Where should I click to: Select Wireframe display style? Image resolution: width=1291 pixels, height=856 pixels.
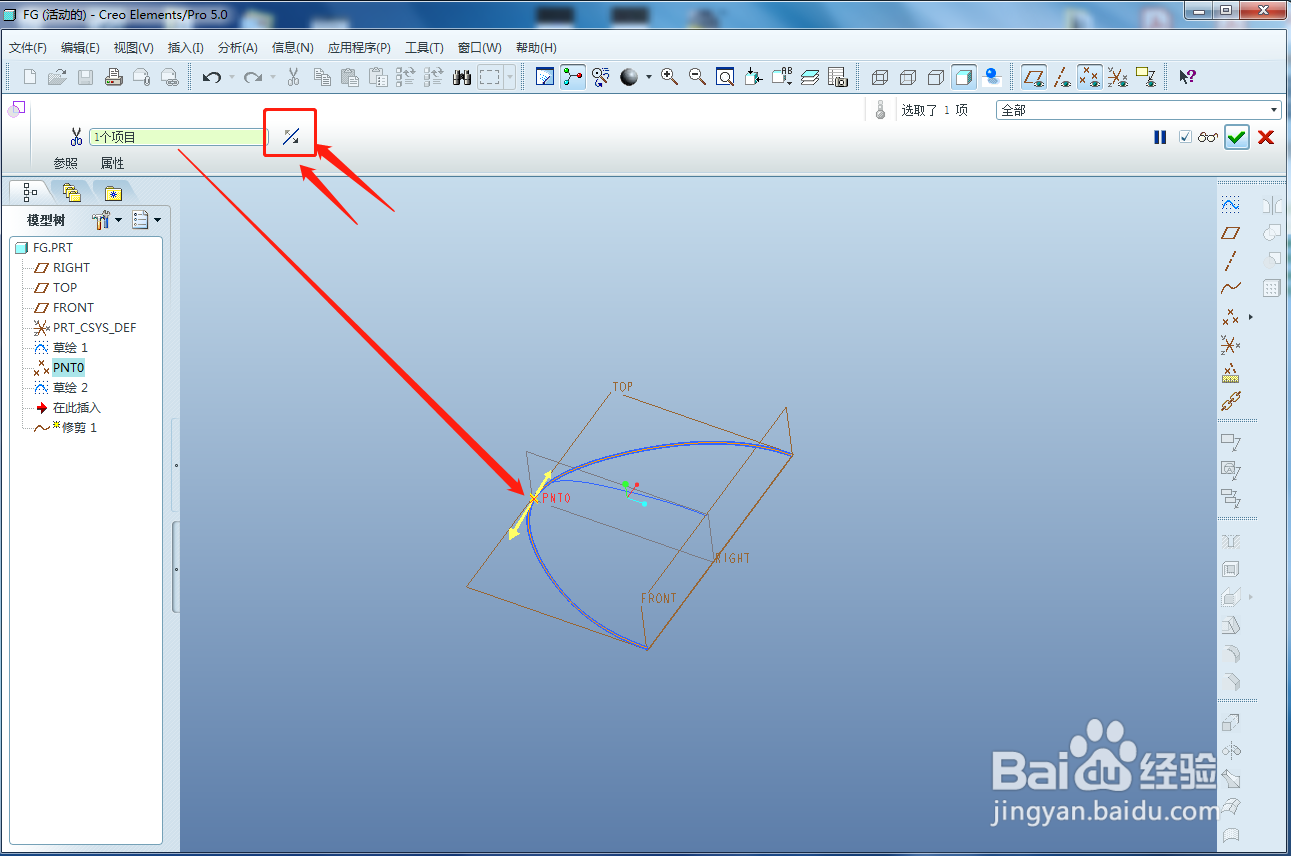[880, 77]
